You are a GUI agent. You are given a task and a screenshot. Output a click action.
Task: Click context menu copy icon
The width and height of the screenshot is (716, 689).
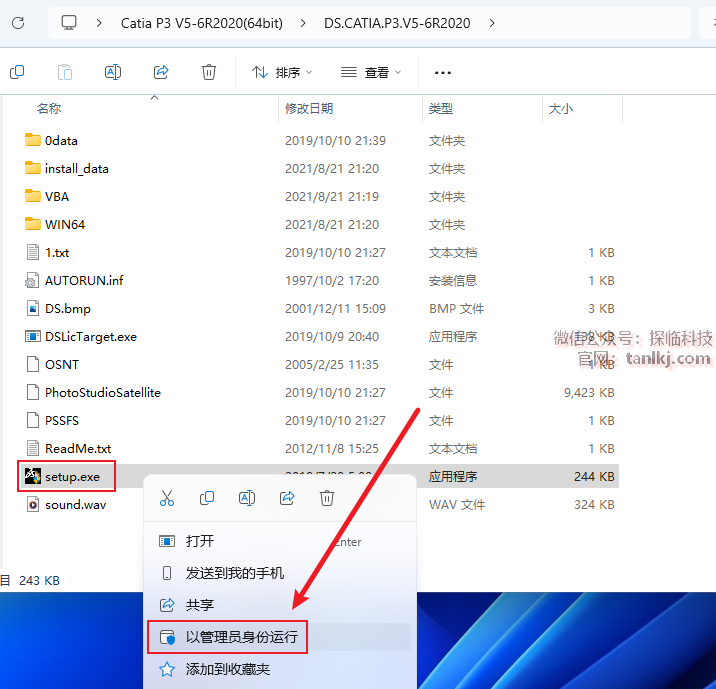(x=207, y=498)
